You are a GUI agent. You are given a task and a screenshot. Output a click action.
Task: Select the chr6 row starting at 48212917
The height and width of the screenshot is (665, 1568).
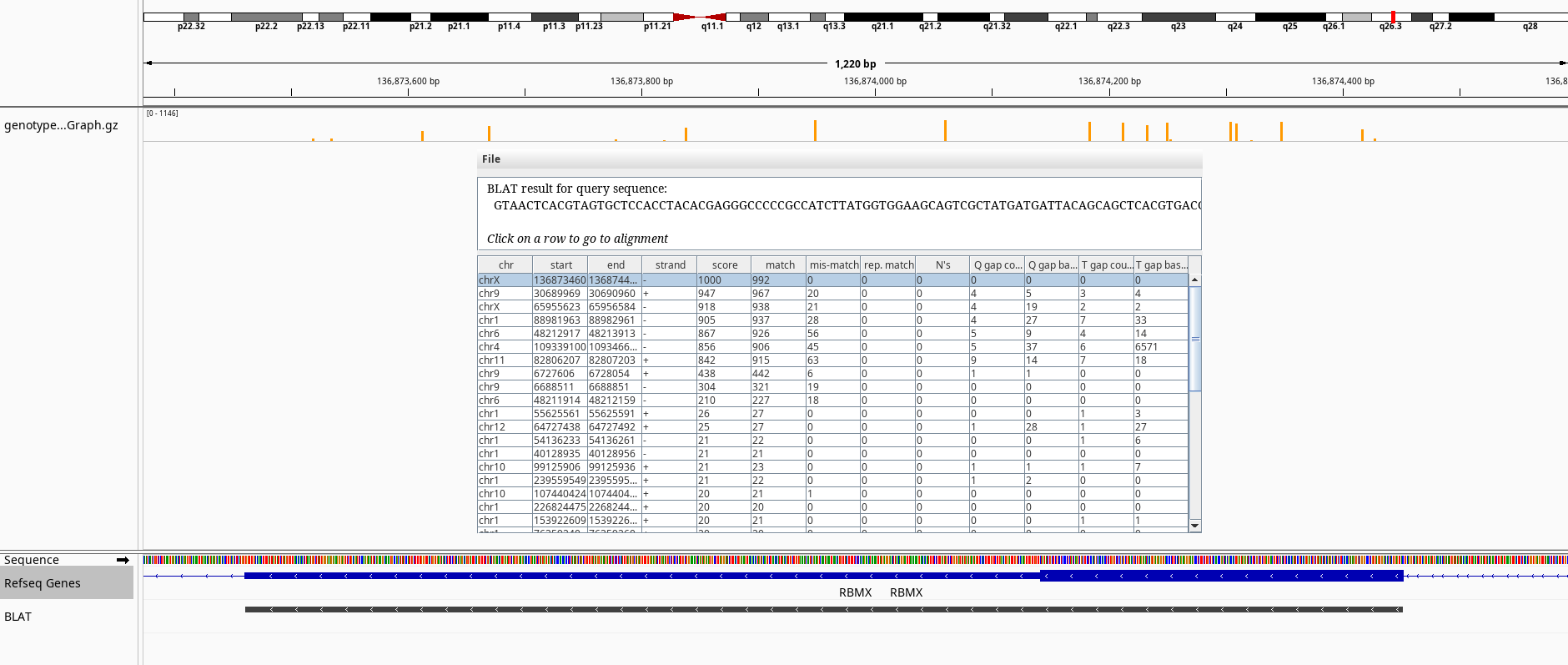pos(832,334)
